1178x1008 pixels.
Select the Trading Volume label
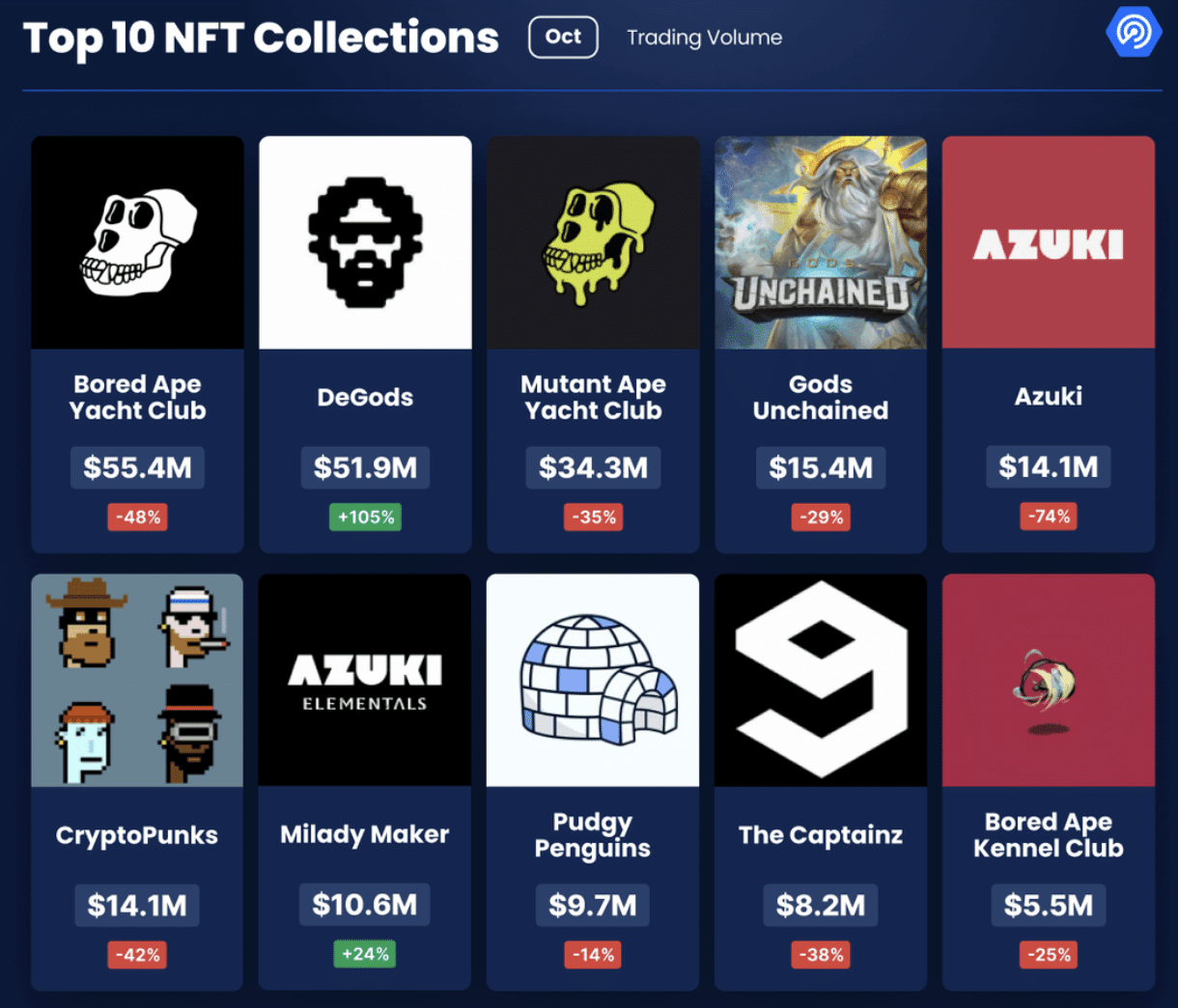coord(704,38)
